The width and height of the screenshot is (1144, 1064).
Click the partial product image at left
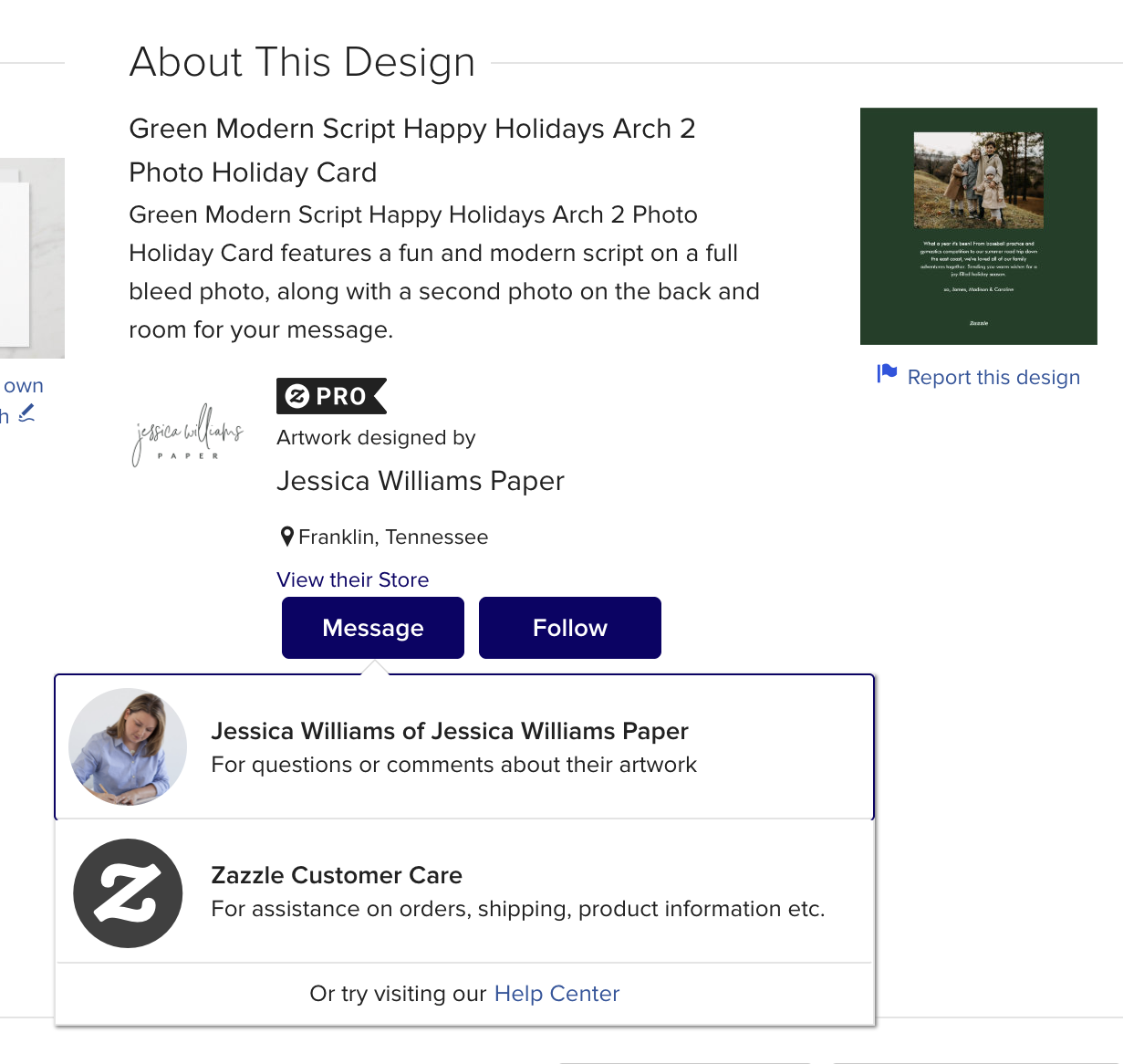click(32, 258)
